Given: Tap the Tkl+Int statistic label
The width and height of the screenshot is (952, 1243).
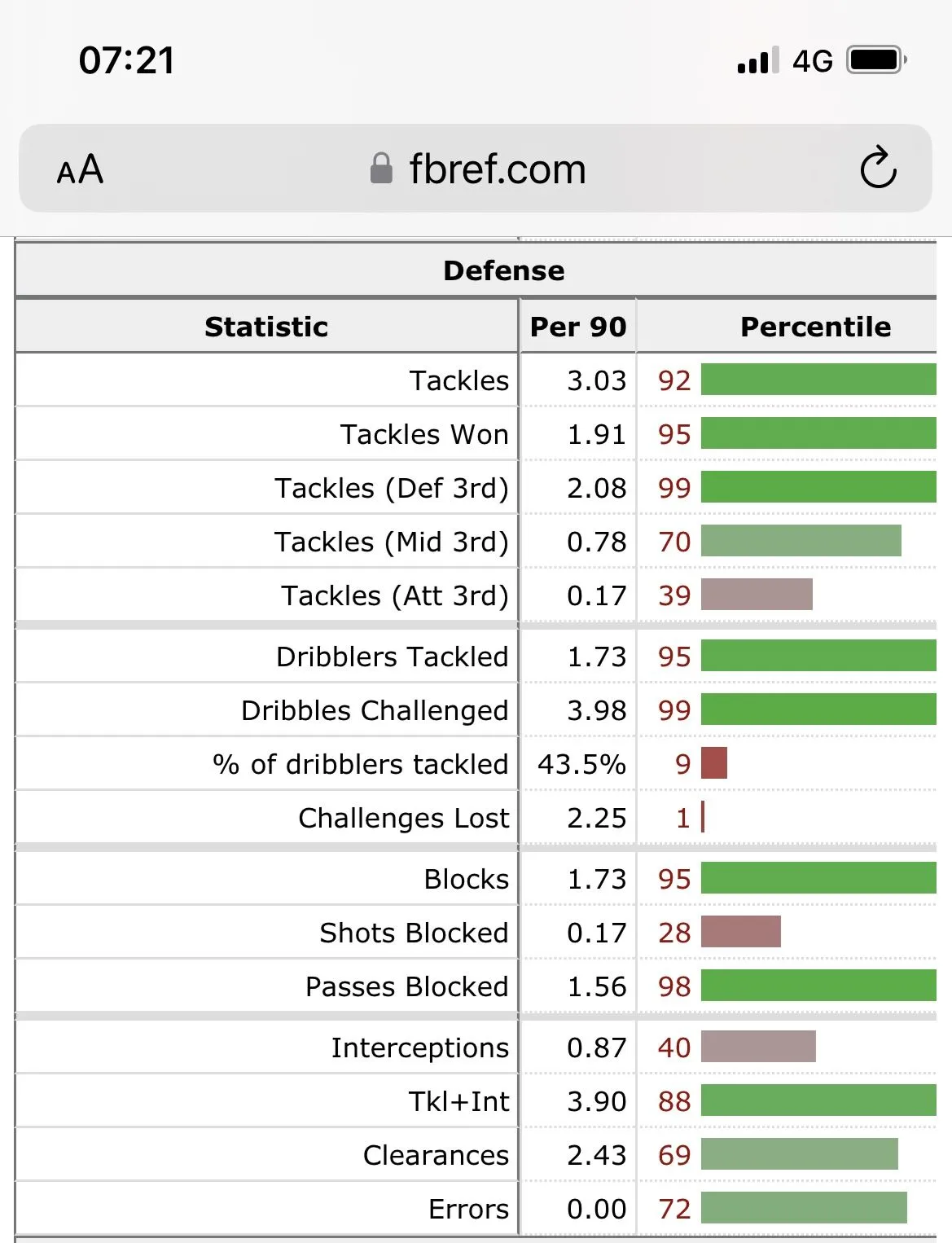Looking at the screenshot, I should (458, 1101).
